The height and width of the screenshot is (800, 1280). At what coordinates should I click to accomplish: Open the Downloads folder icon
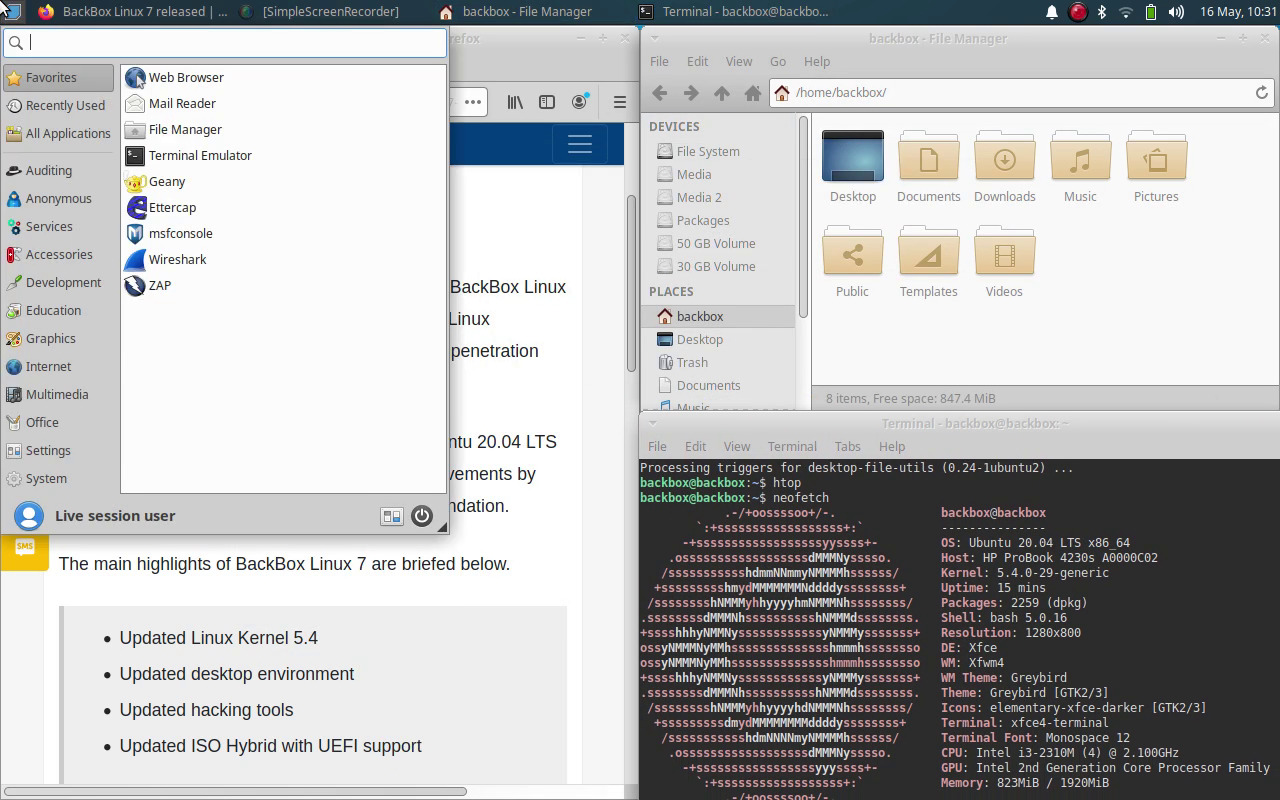click(x=1005, y=166)
